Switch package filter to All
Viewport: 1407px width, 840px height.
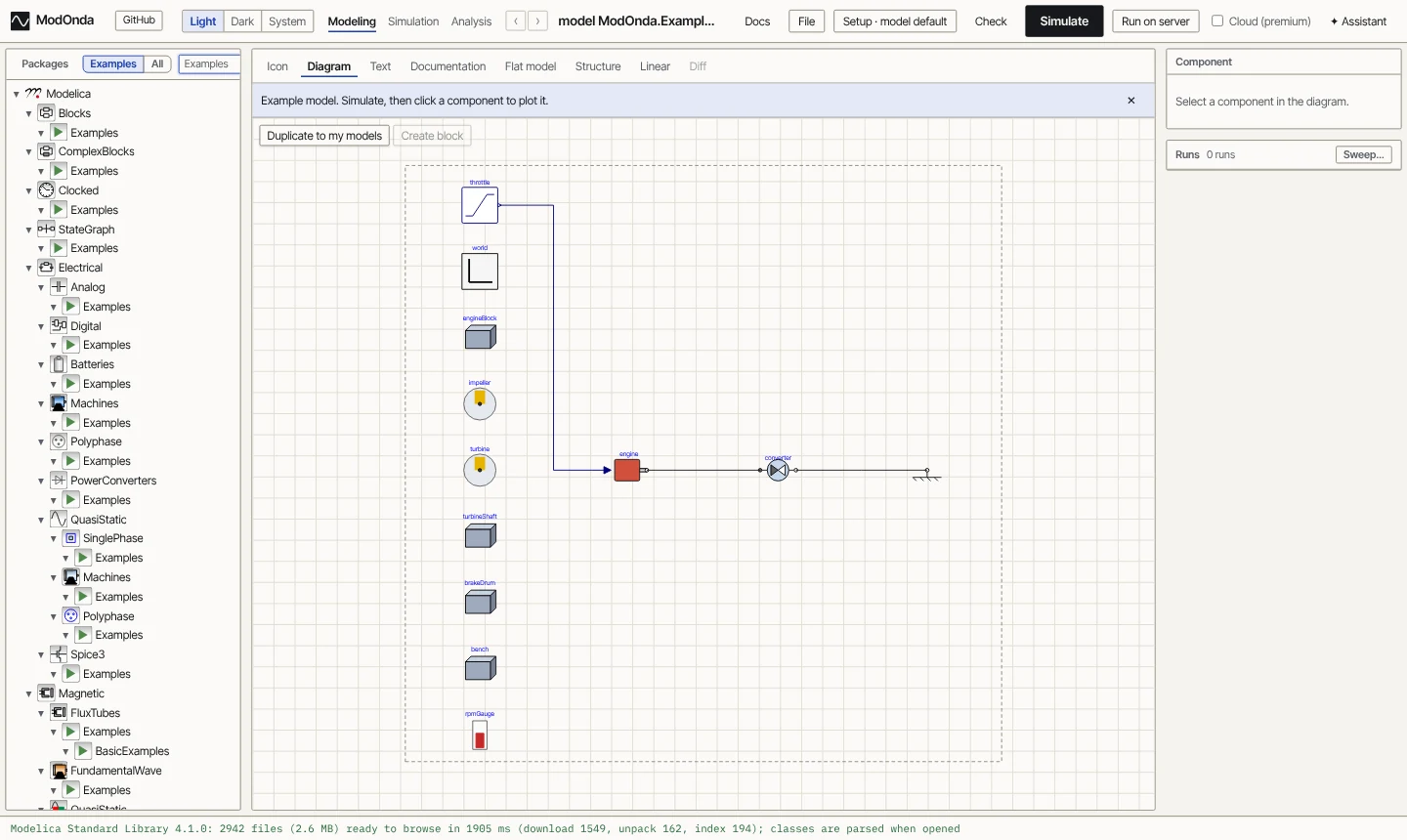pos(157,64)
